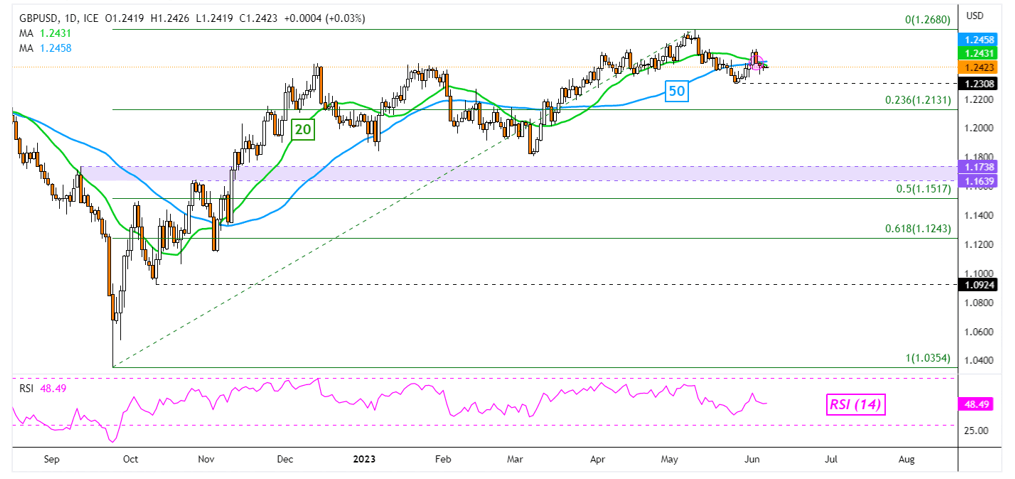1015x479 pixels.
Task: Click the Jun label on time axis
Action: tap(752, 459)
